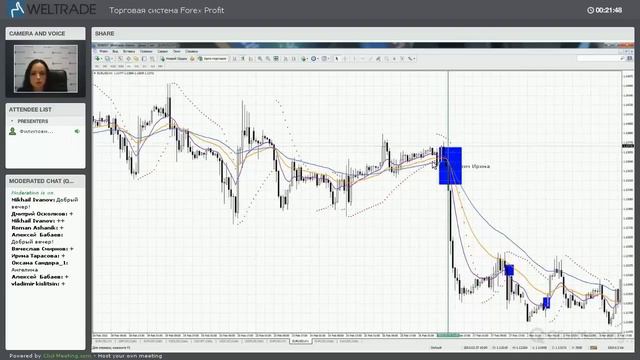The height and width of the screenshot is (360, 640).
Task: Select the MN timeframe button
Action: pos(160,66)
